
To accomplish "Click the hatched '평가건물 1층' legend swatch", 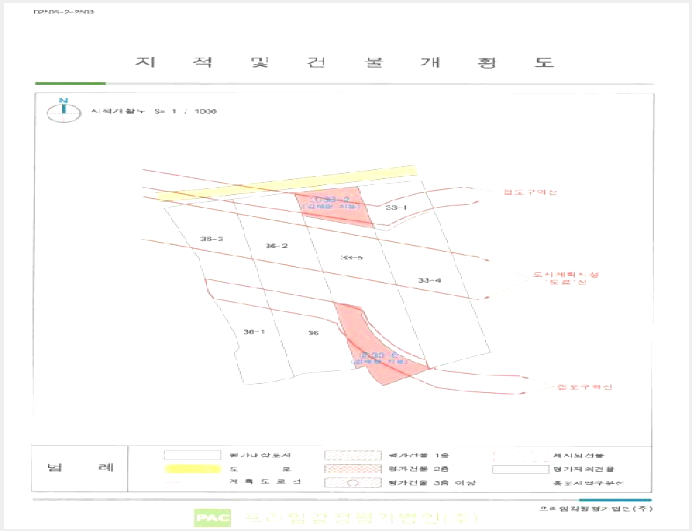I will click(x=353, y=455).
